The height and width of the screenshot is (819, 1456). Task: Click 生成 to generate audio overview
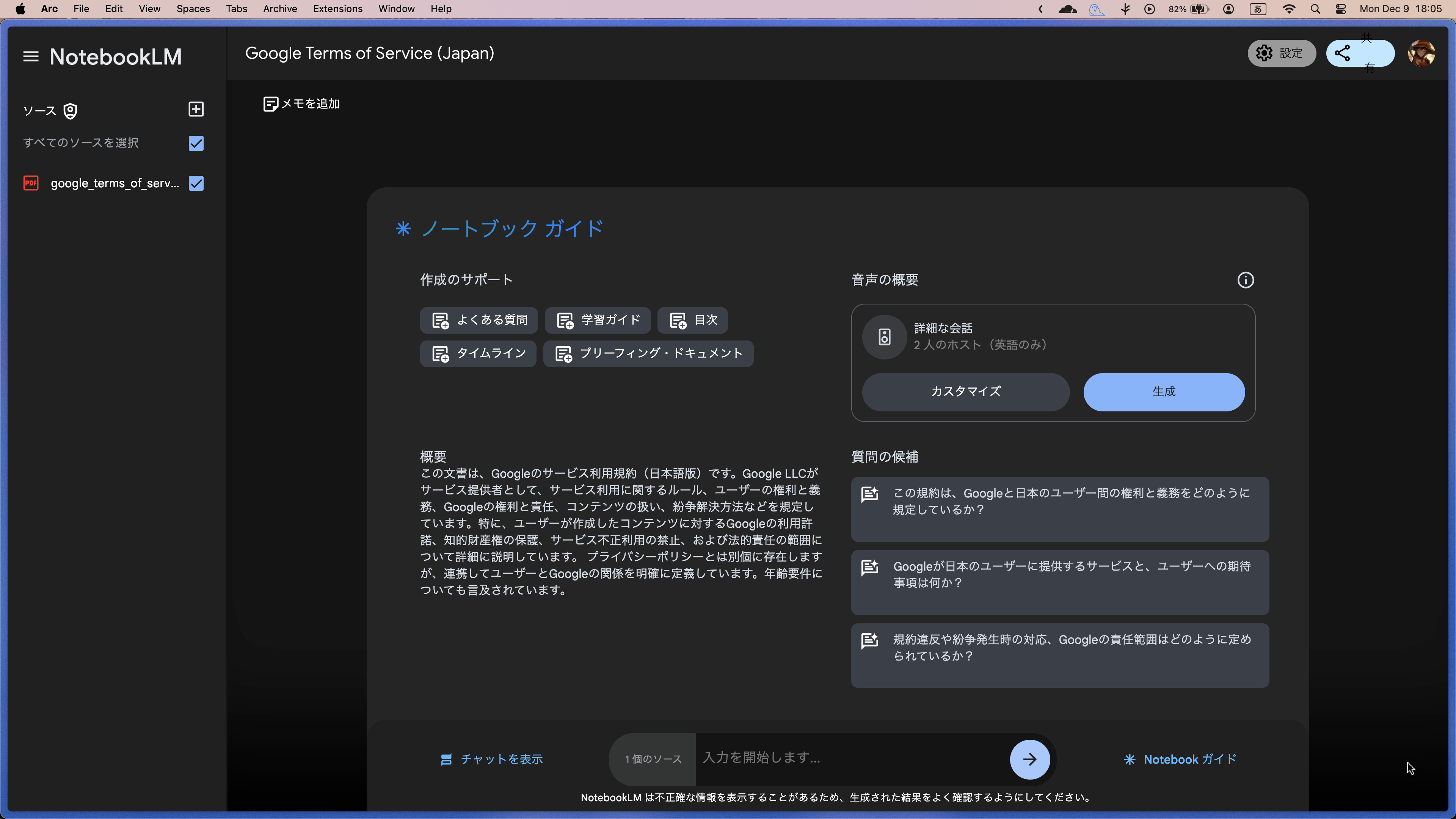point(1163,392)
